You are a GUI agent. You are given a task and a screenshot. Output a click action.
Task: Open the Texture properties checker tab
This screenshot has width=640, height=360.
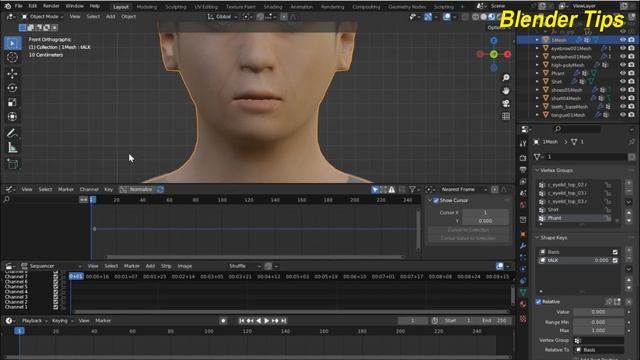tap(523, 318)
